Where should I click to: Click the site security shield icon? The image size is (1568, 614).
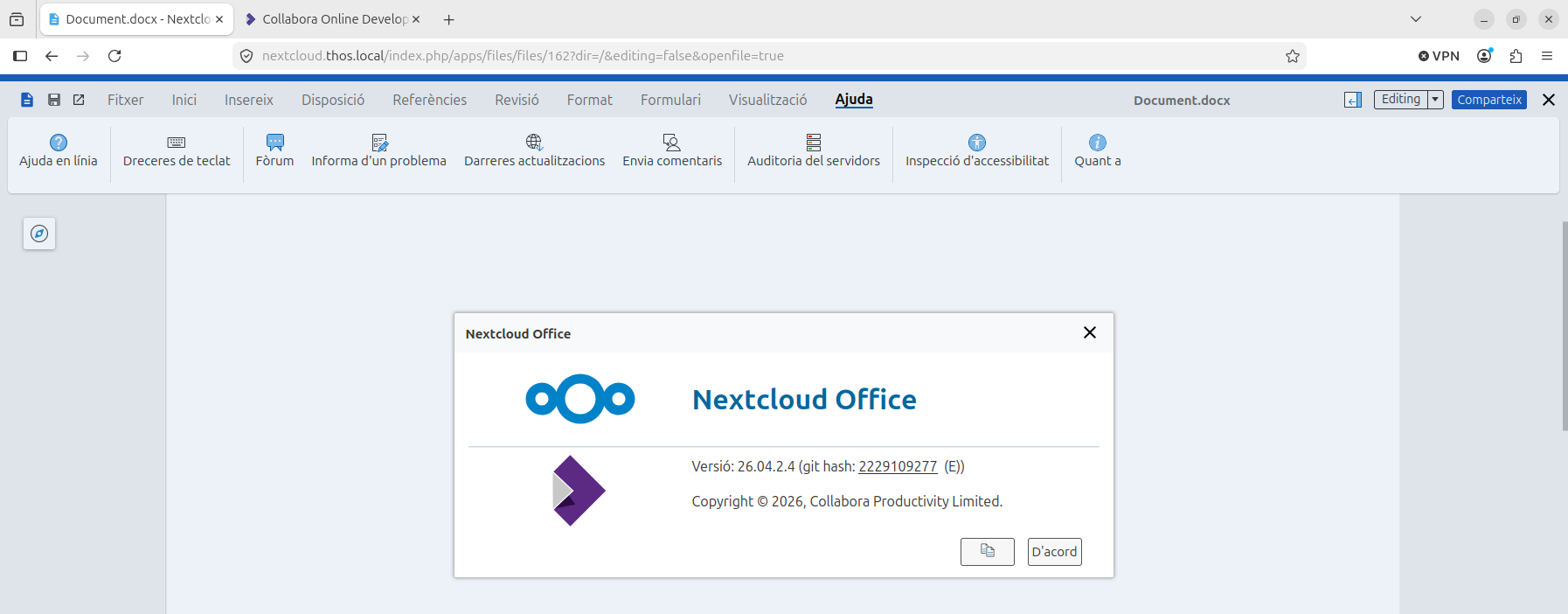246,56
